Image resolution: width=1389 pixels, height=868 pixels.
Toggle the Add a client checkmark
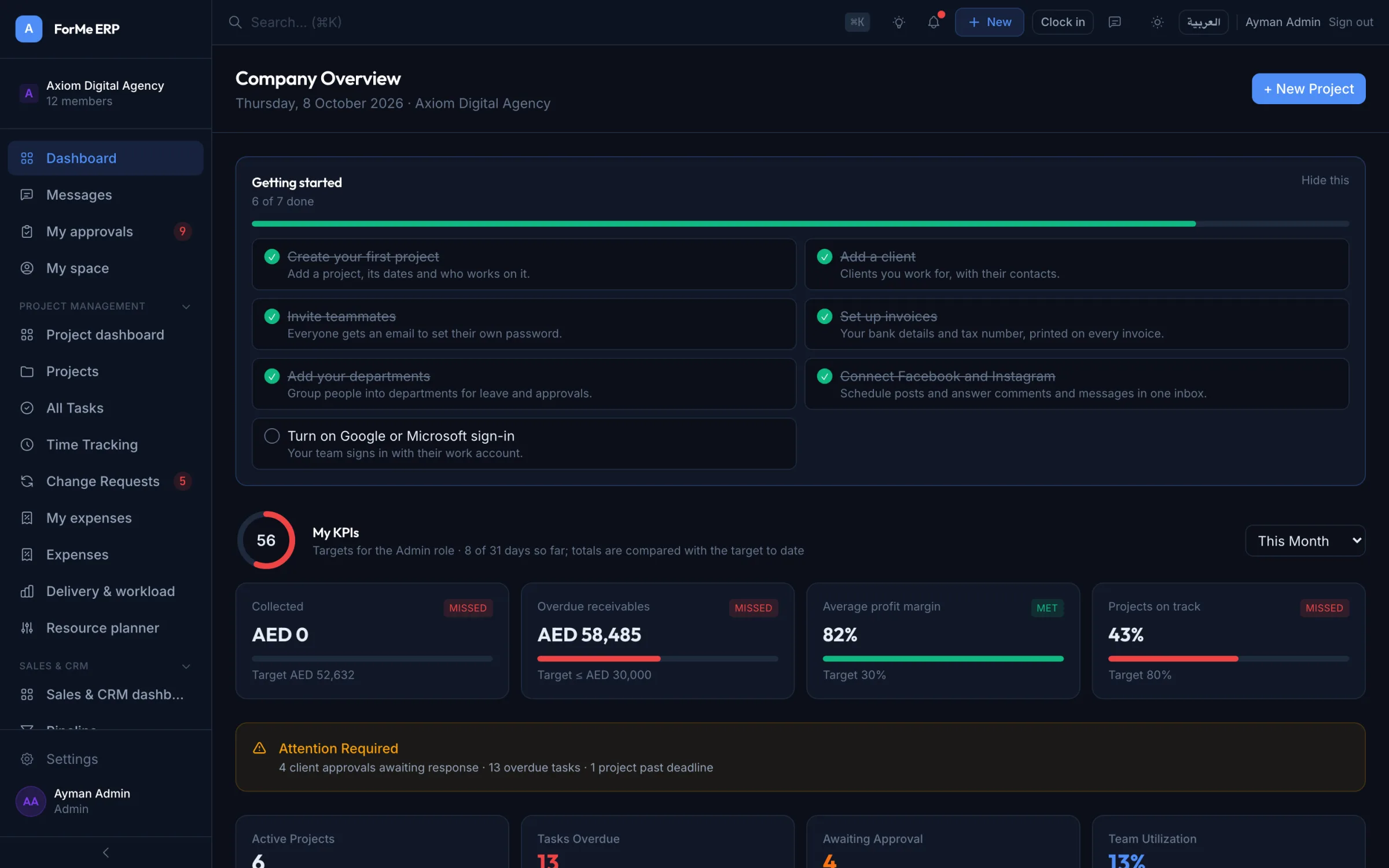825,256
